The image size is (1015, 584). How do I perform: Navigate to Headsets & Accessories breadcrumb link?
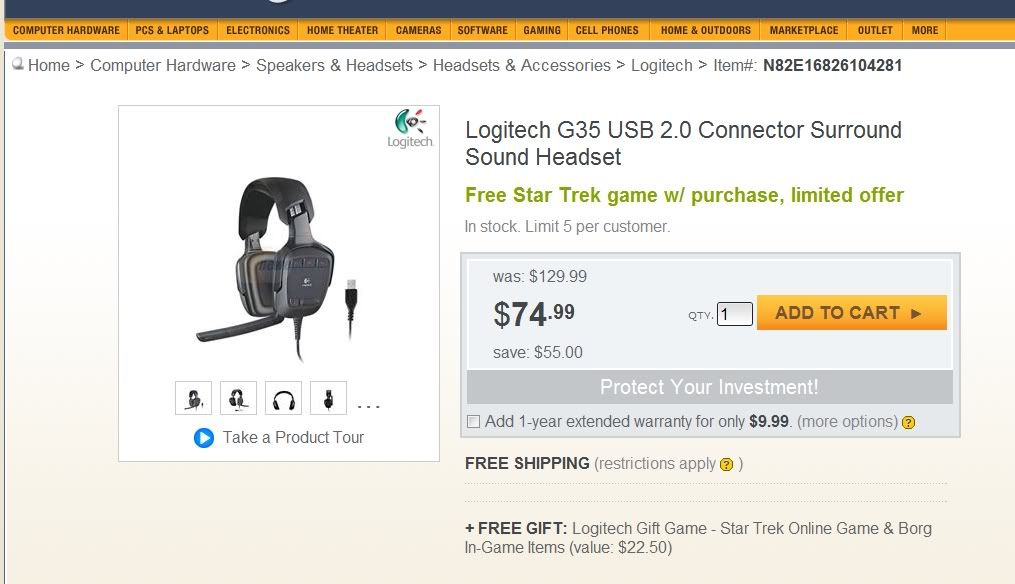pos(521,65)
